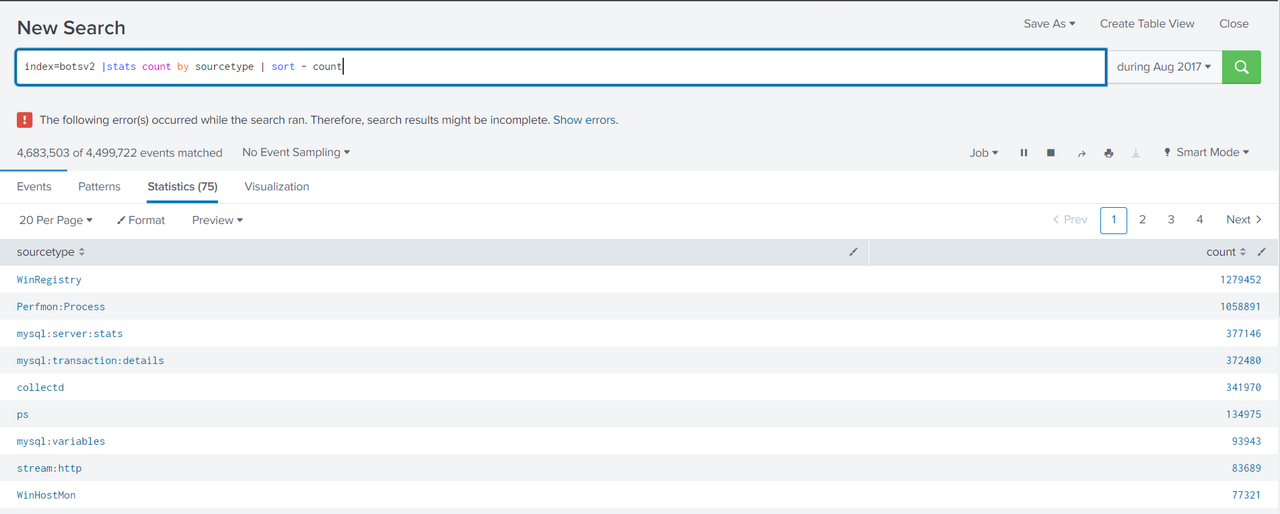Image resolution: width=1280 pixels, height=514 pixels.
Task: Sort the table by the count column
Action: (1227, 252)
